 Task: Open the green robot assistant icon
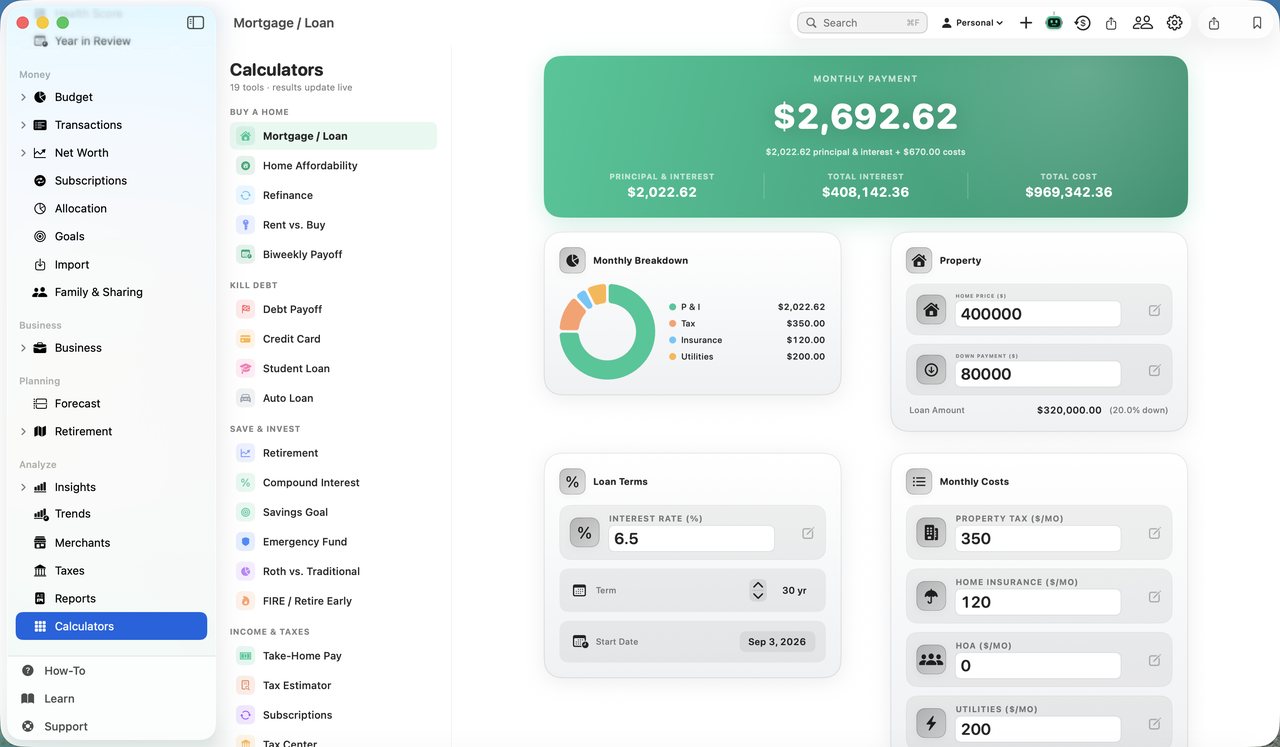tap(1054, 22)
